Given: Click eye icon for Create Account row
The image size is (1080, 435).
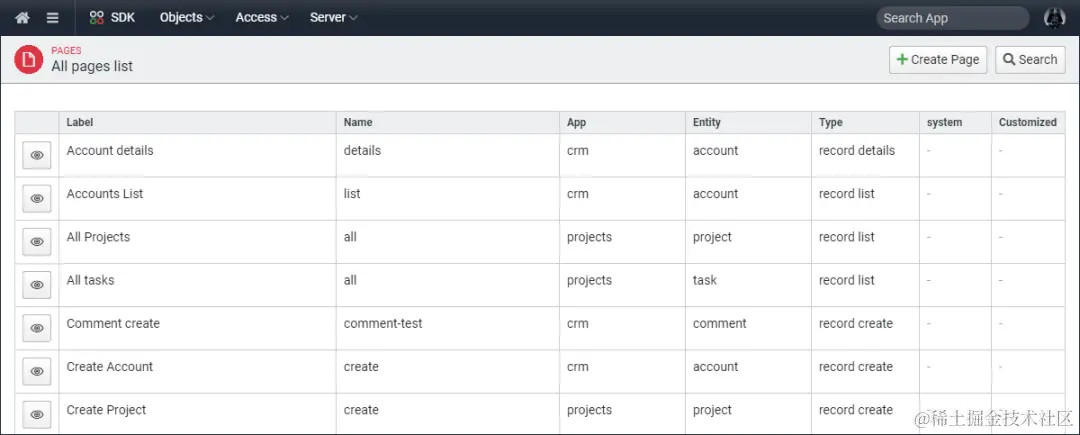Looking at the screenshot, I should [x=37, y=371].
